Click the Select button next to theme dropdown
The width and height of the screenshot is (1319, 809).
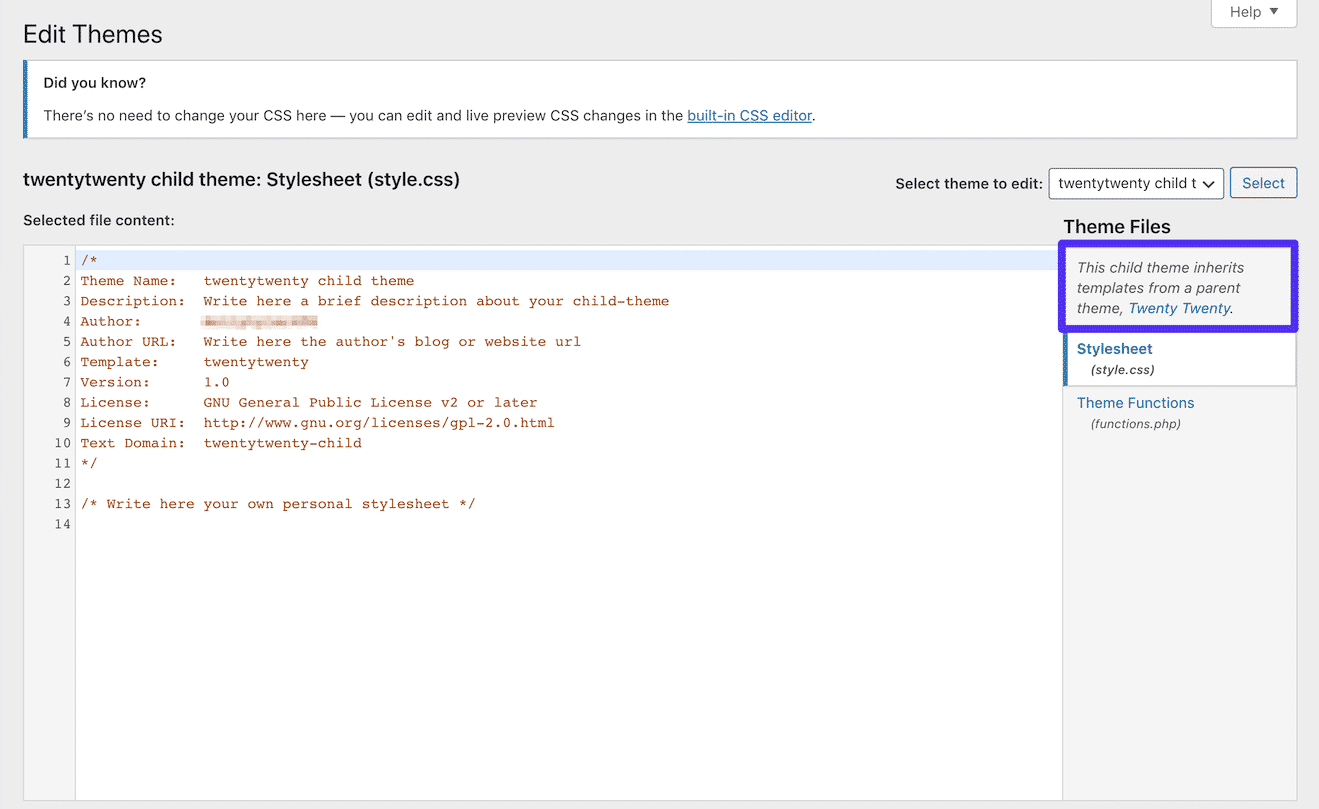click(1262, 183)
